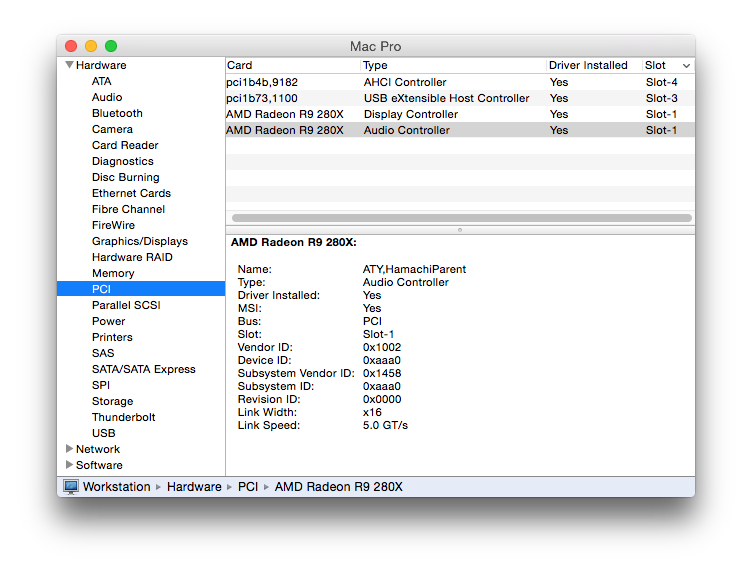Image resolution: width=752 pixels, height=576 pixels.
Task: Select Memory in the sidebar
Action: (113, 273)
